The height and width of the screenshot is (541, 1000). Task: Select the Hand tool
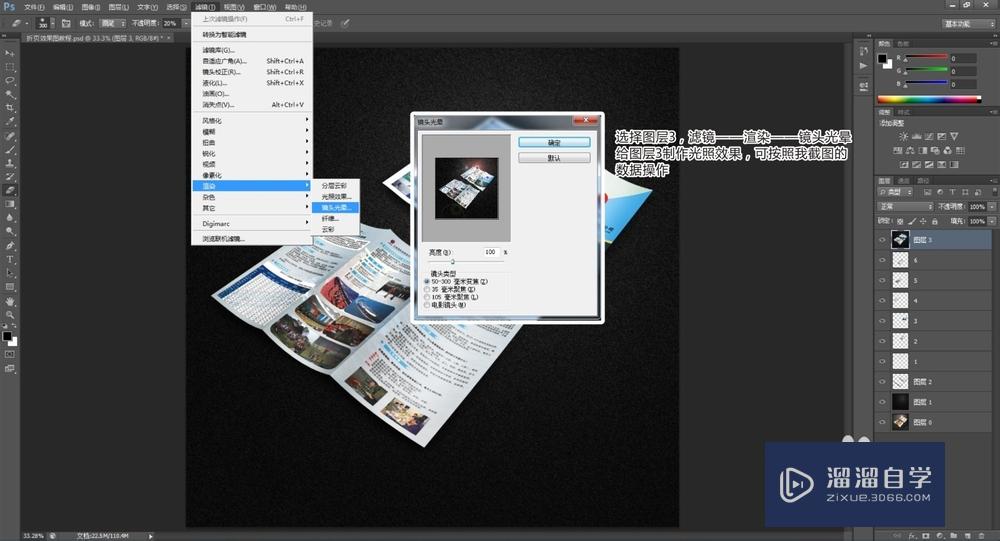click(x=10, y=301)
